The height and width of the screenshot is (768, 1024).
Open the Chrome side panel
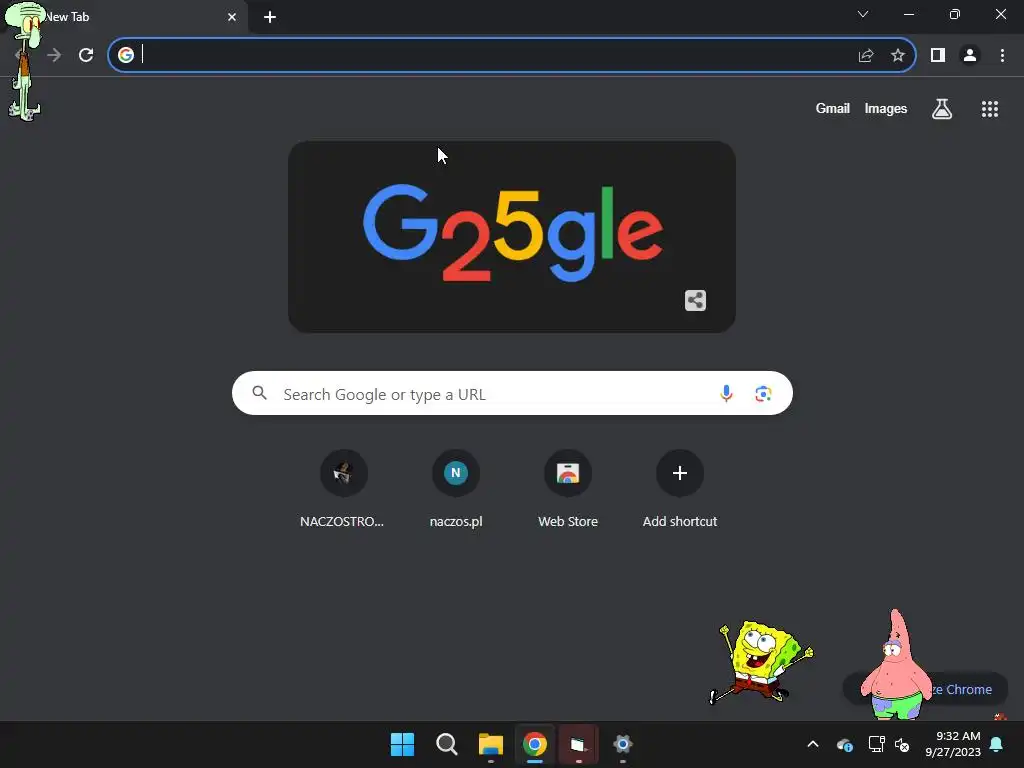pyautogui.click(x=938, y=55)
